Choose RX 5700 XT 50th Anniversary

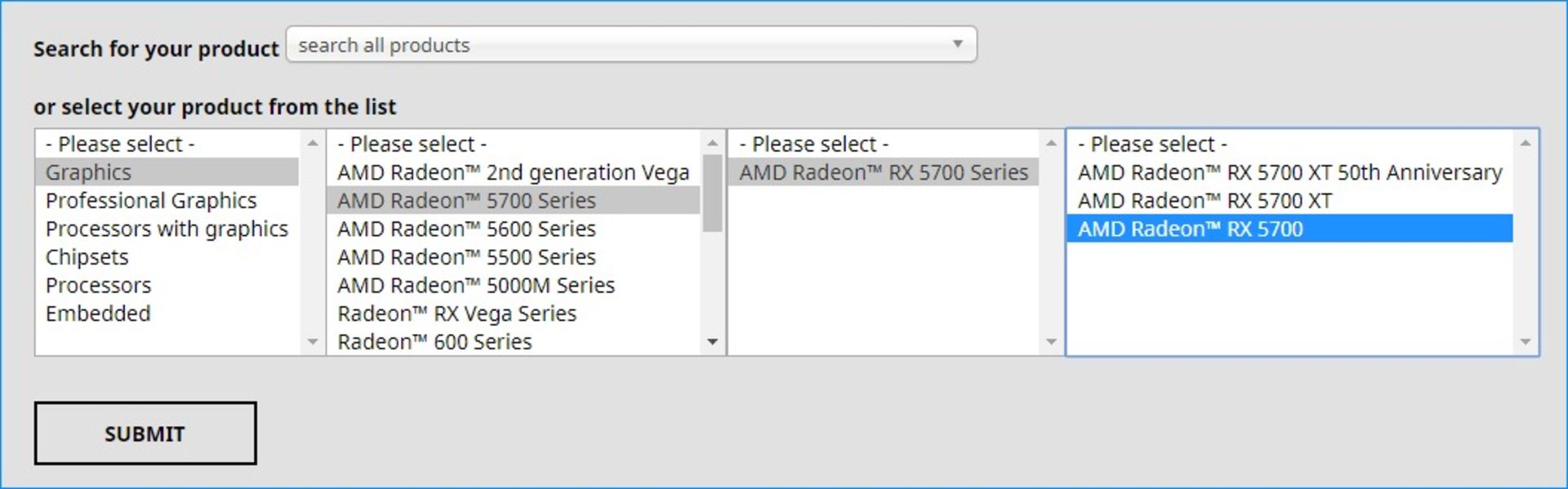[x=1290, y=172]
